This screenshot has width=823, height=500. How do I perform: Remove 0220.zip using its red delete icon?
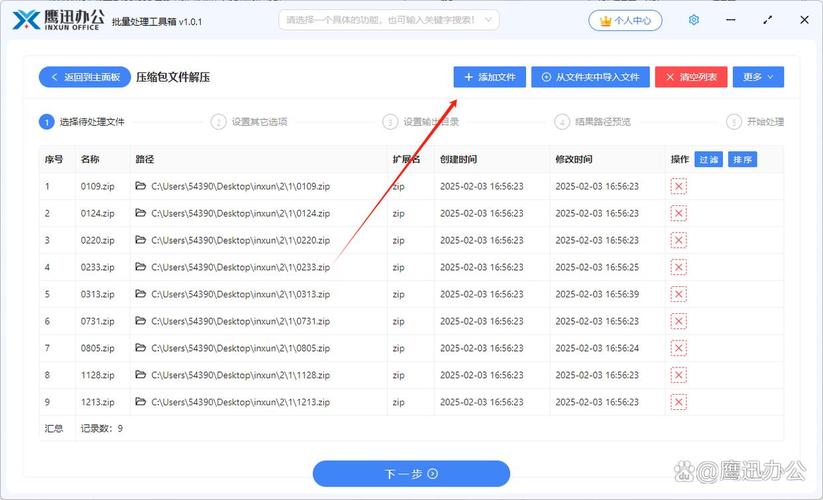coord(678,240)
